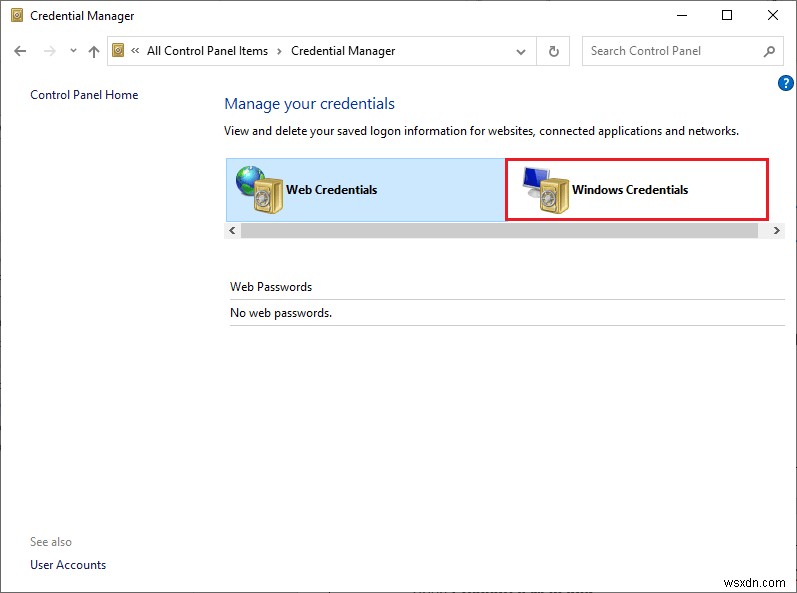797x593 pixels.
Task: Click the Back navigation arrow
Action: [x=21, y=51]
